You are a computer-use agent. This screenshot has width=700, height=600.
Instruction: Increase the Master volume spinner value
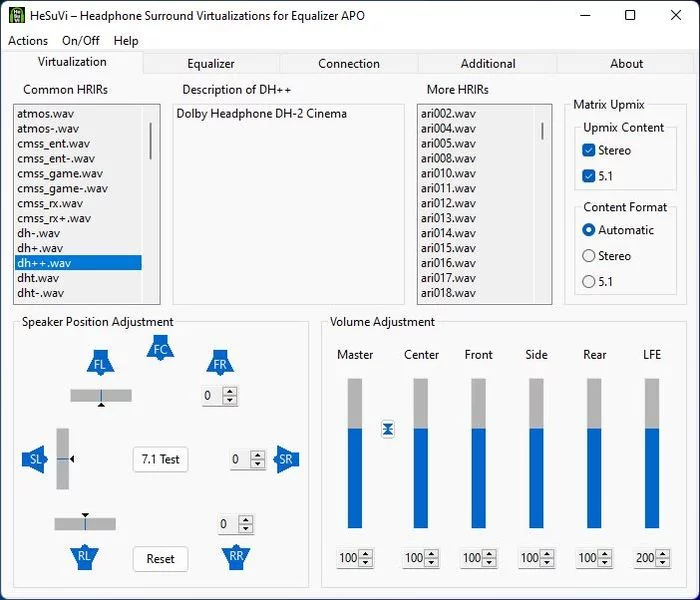pyautogui.click(x=366, y=554)
